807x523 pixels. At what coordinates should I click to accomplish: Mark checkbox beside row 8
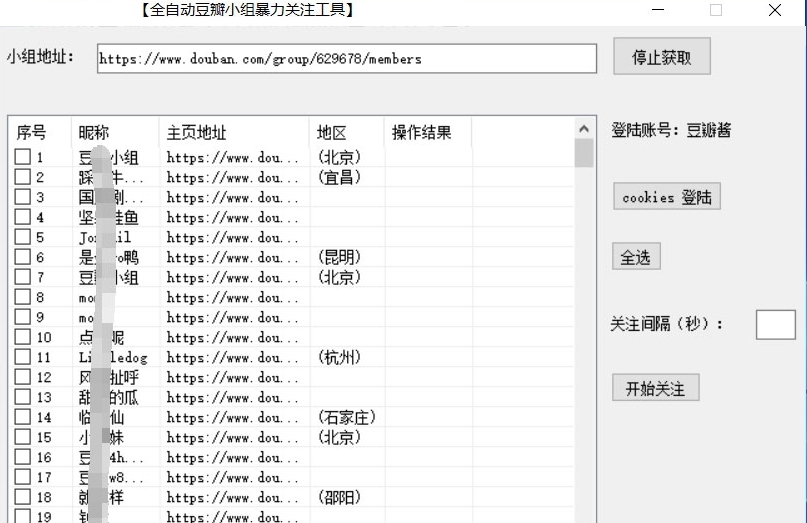[x=23, y=297]
